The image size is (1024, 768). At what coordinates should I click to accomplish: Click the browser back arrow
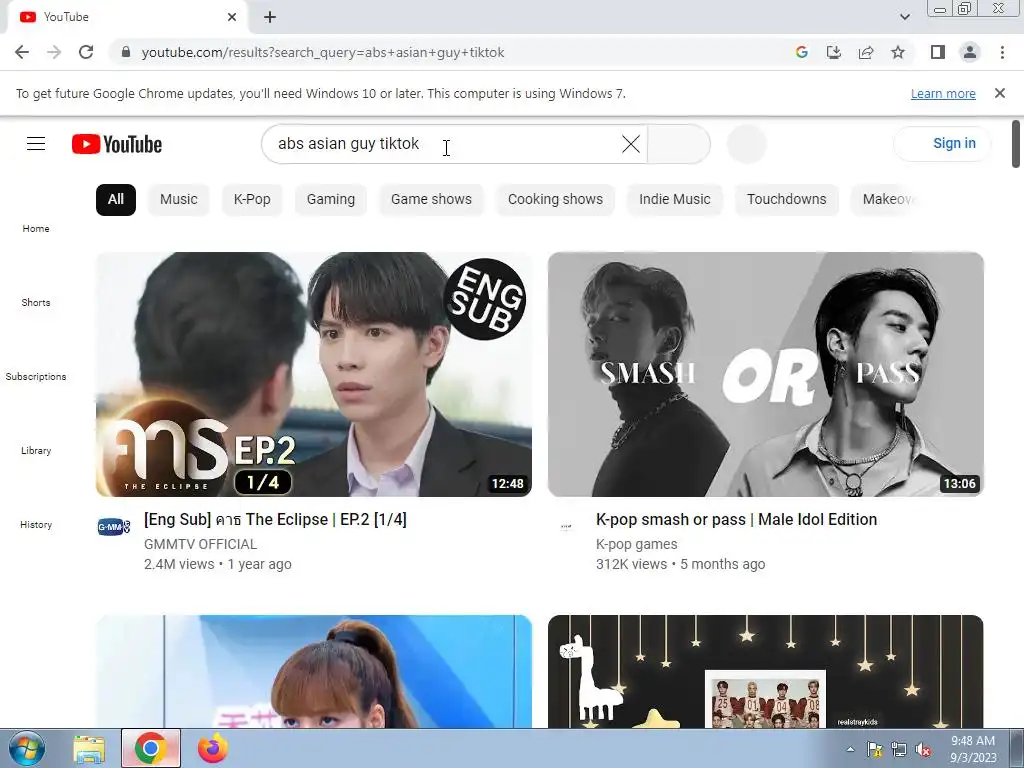click(22, 52)
